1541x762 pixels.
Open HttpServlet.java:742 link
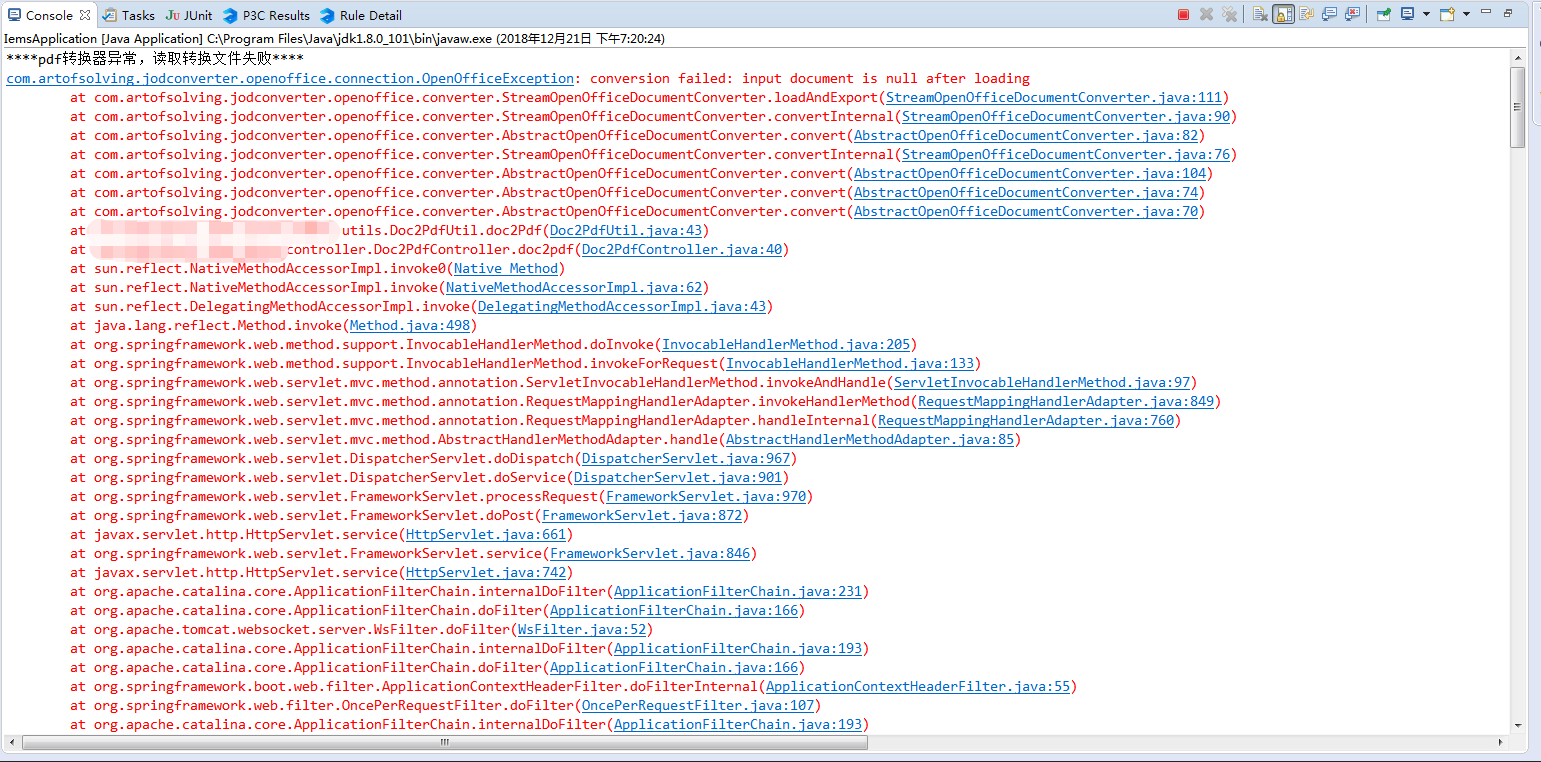486,572
